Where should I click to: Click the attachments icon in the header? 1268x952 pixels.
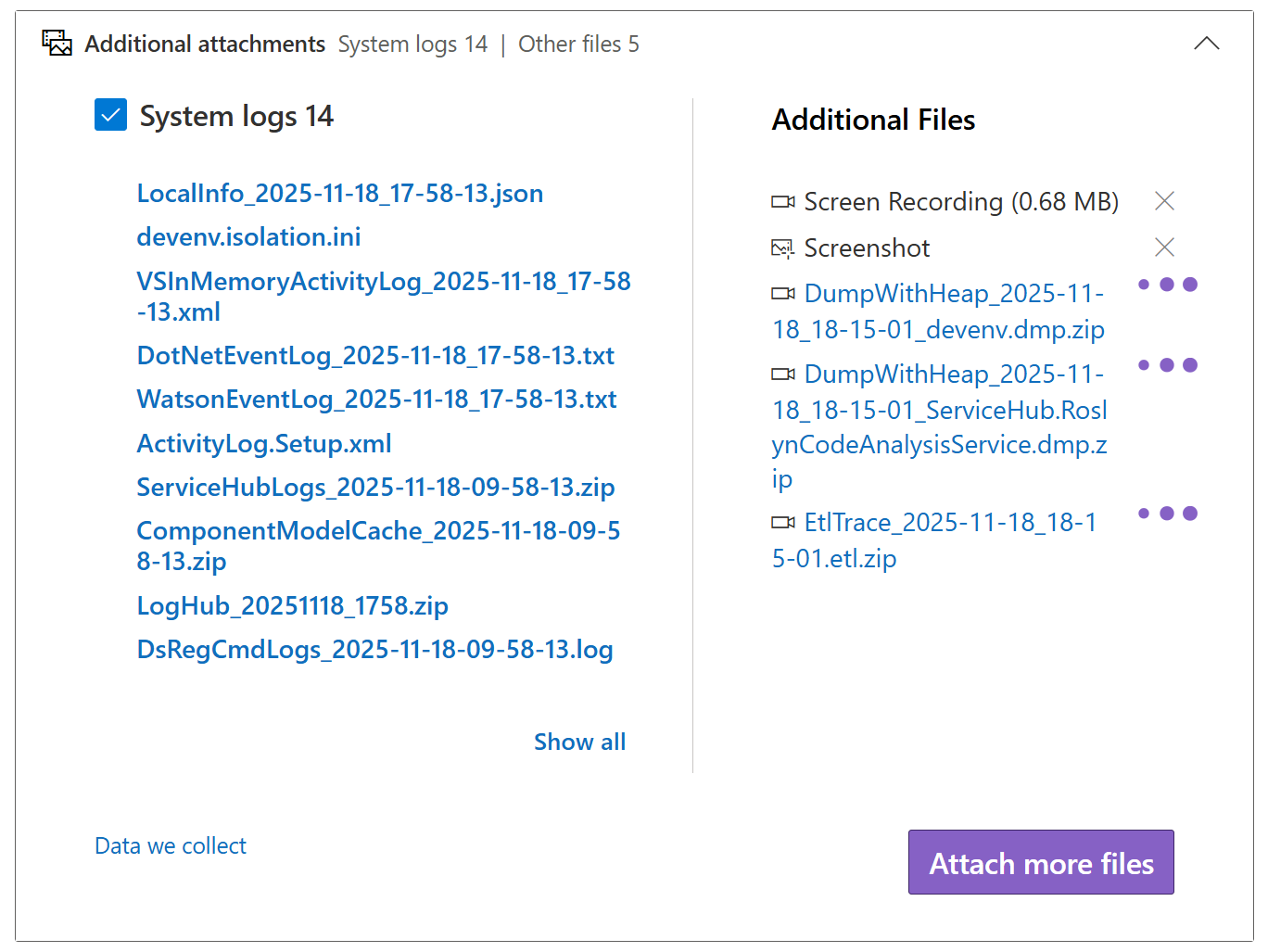click(x=56, y=42)
